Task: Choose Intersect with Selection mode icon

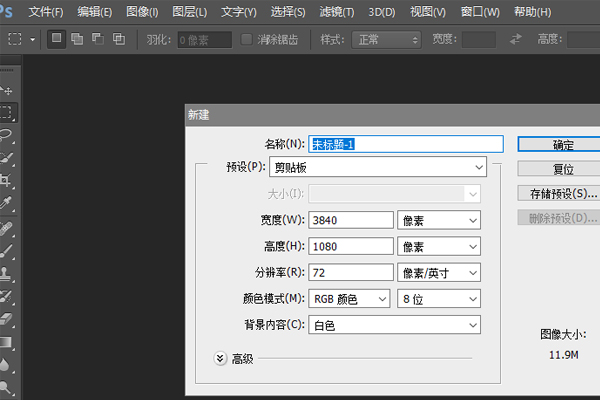Action: point(119,39)
